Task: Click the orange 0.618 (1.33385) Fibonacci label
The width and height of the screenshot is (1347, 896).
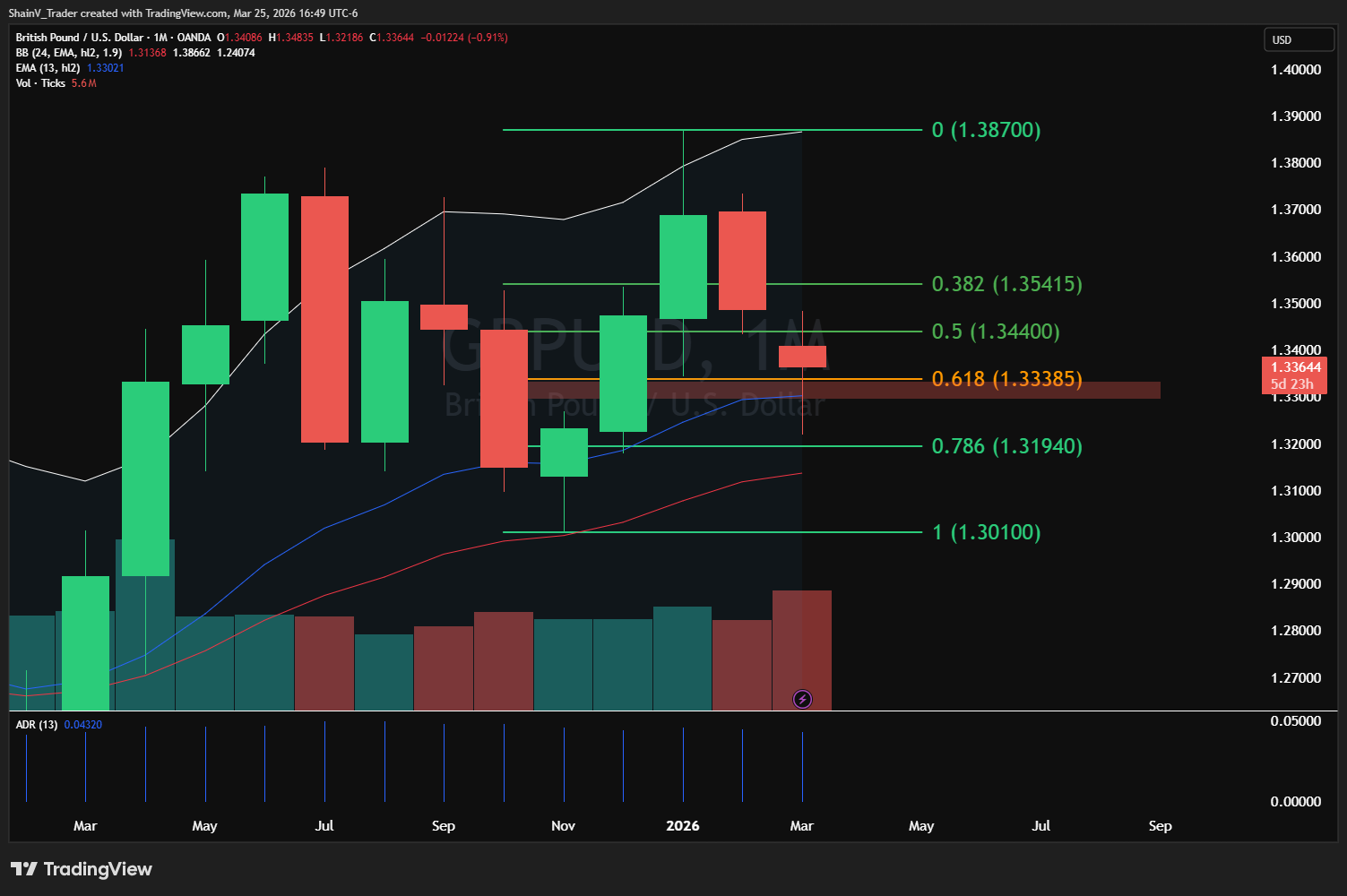Action: click(x=1006, y=379)
